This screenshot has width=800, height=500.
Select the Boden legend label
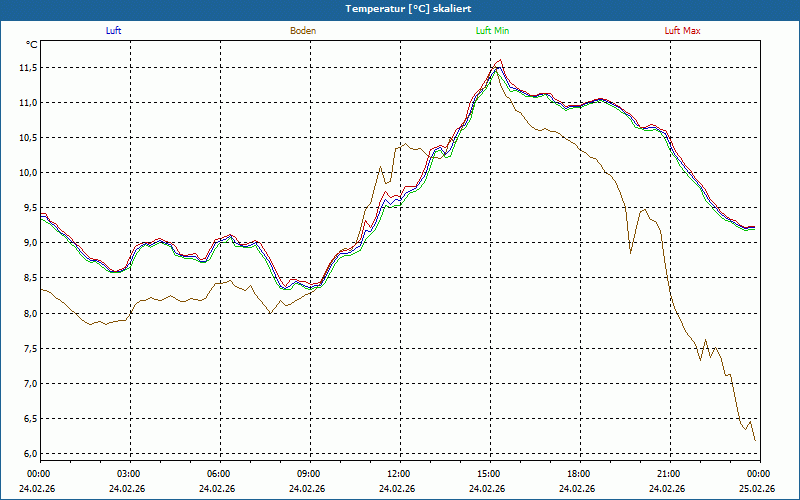303,30
